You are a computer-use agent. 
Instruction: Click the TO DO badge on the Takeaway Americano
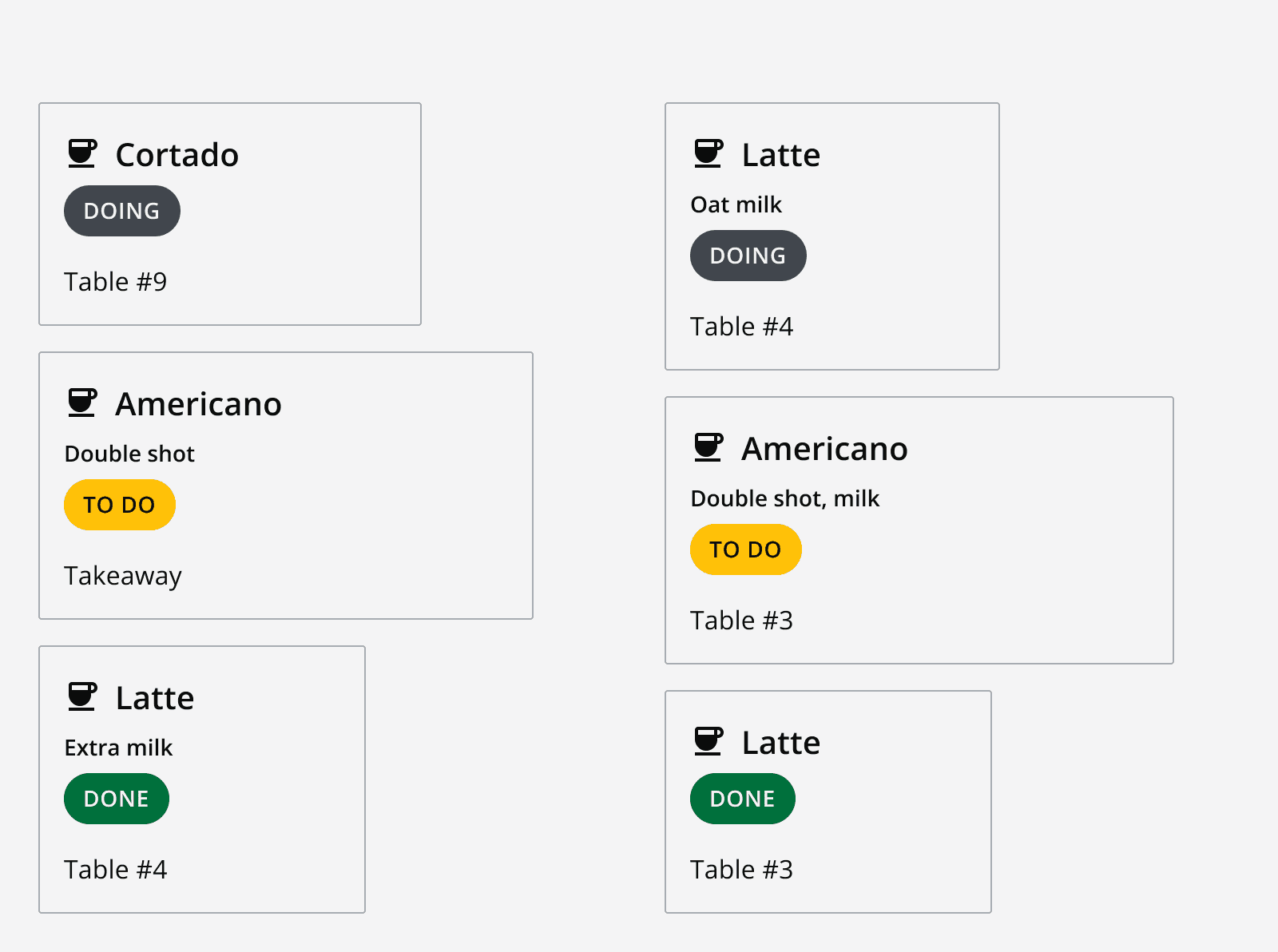pyautogui.click(x=120, y=505)
